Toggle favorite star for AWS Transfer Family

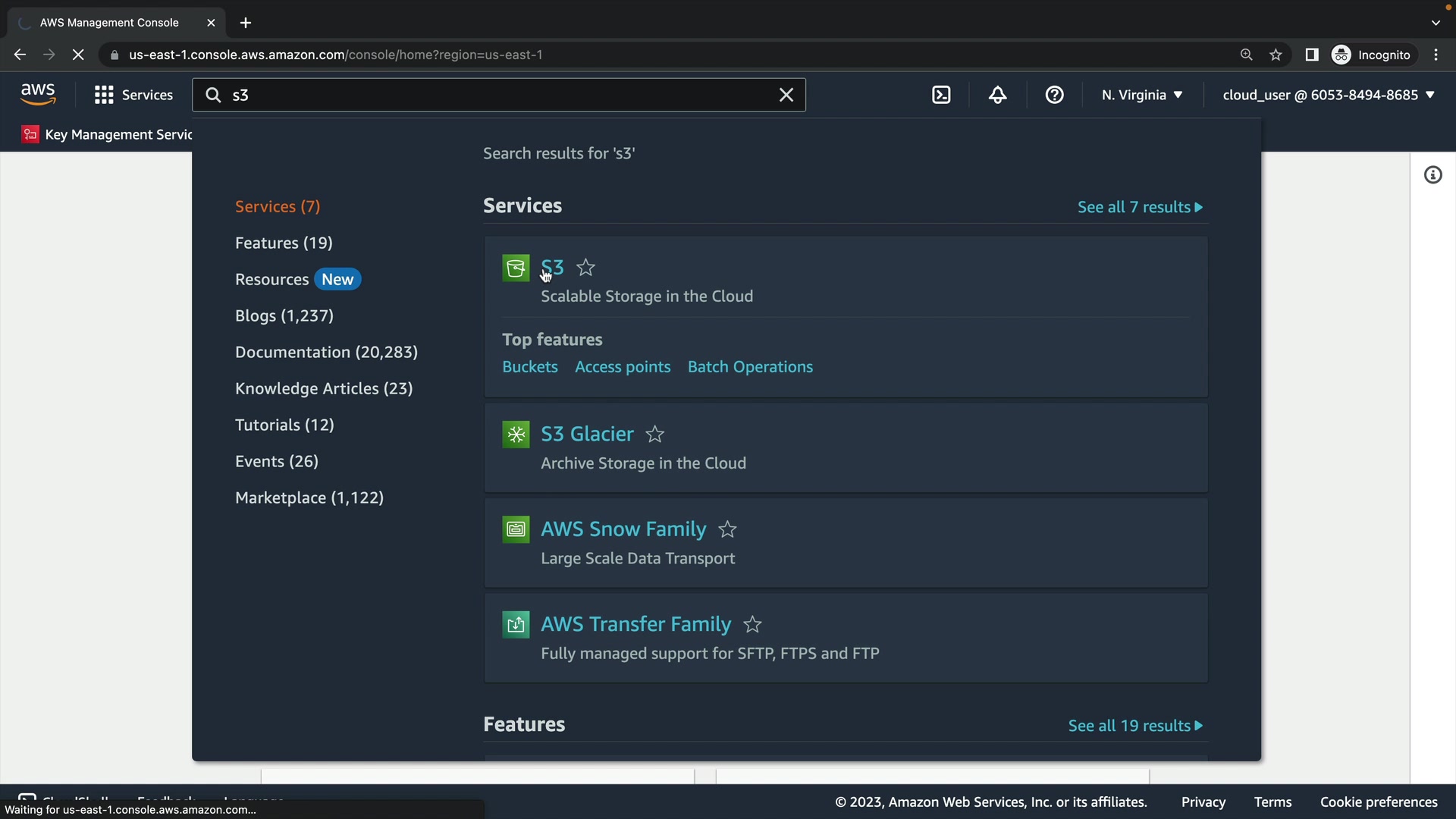coord(752,625)
